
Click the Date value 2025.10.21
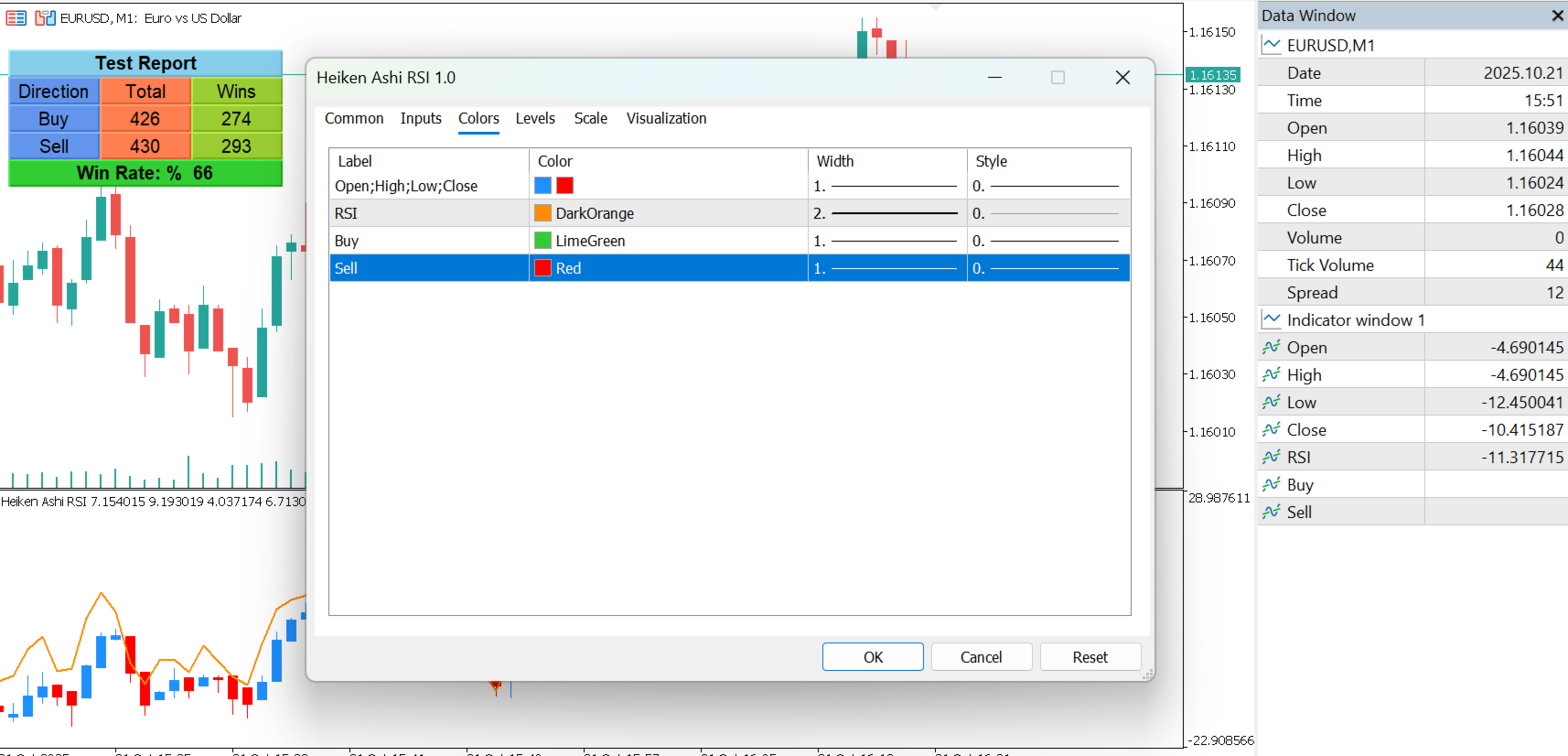click(1523, 72)
